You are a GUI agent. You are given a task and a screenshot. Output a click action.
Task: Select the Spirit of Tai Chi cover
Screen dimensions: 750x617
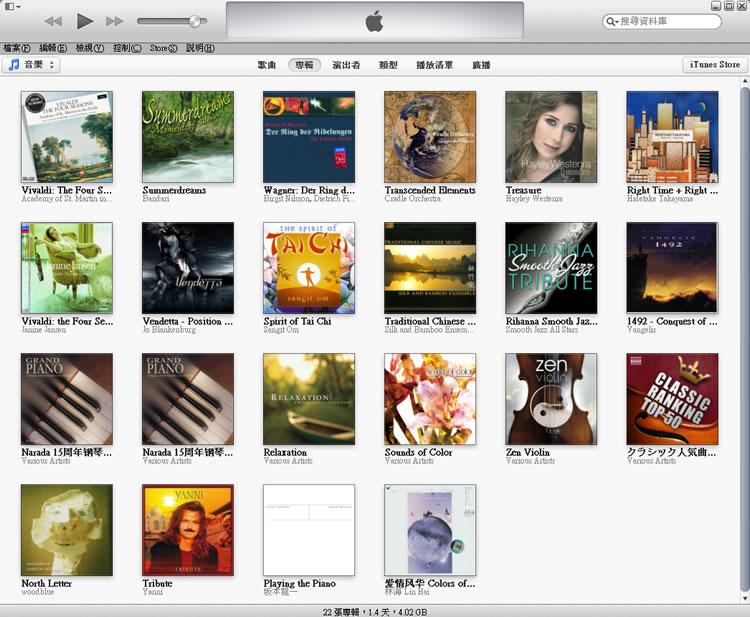pos(309,268)
